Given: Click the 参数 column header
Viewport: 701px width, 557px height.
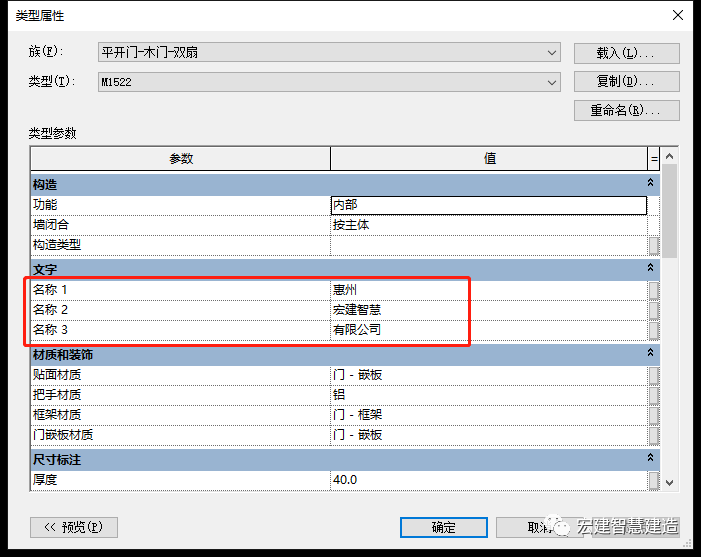Looking at the screenshot, I should [x=181, y=159].
